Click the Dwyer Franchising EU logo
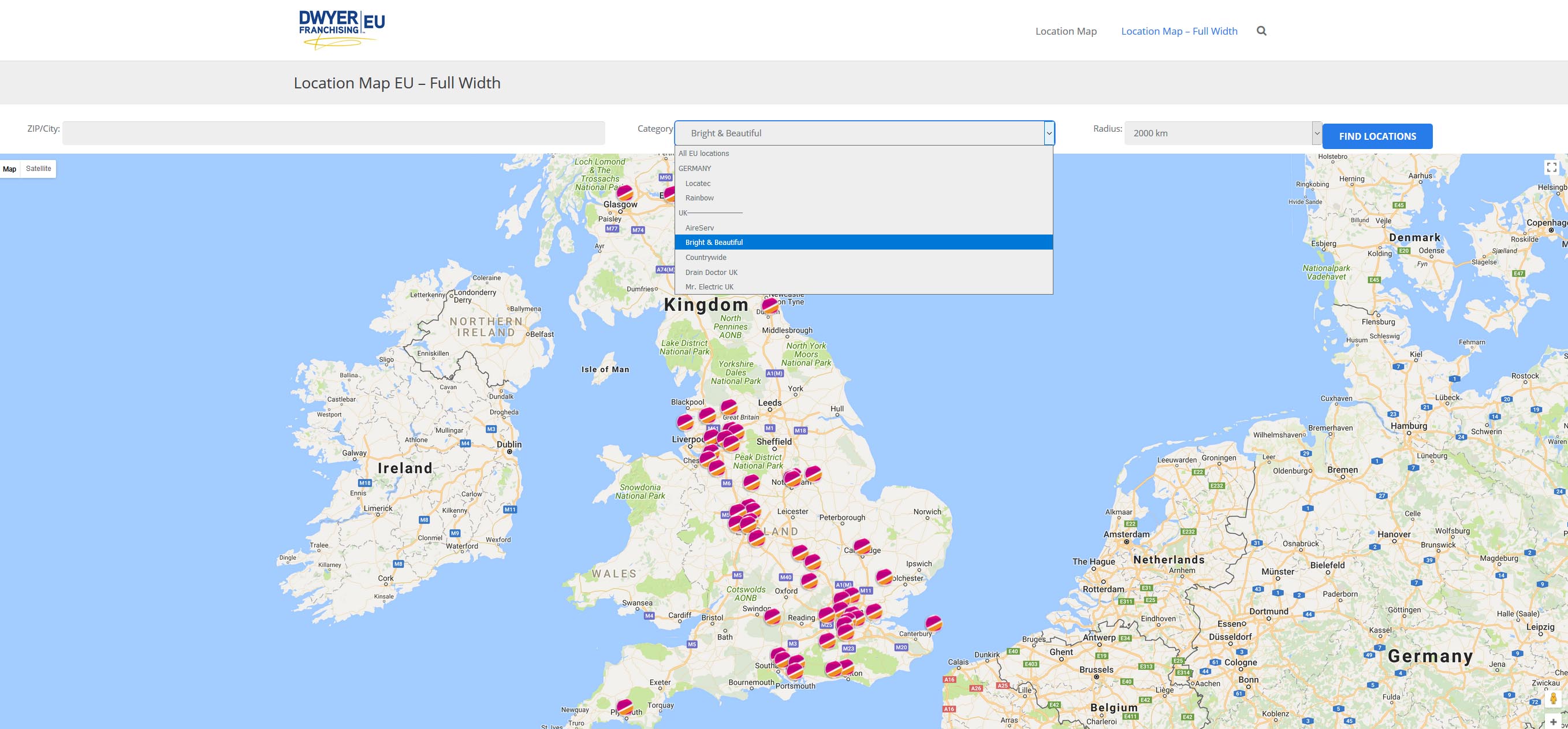The width and height of the screenshot is (1568, 729). point(341,29)
